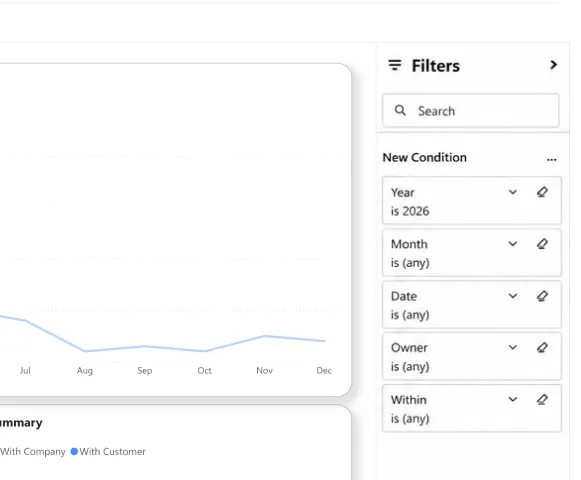The width and height of the screenshot is (581, 480).
Task: Expand the Owner filter card chevron
Action: (x=513, y=347)
